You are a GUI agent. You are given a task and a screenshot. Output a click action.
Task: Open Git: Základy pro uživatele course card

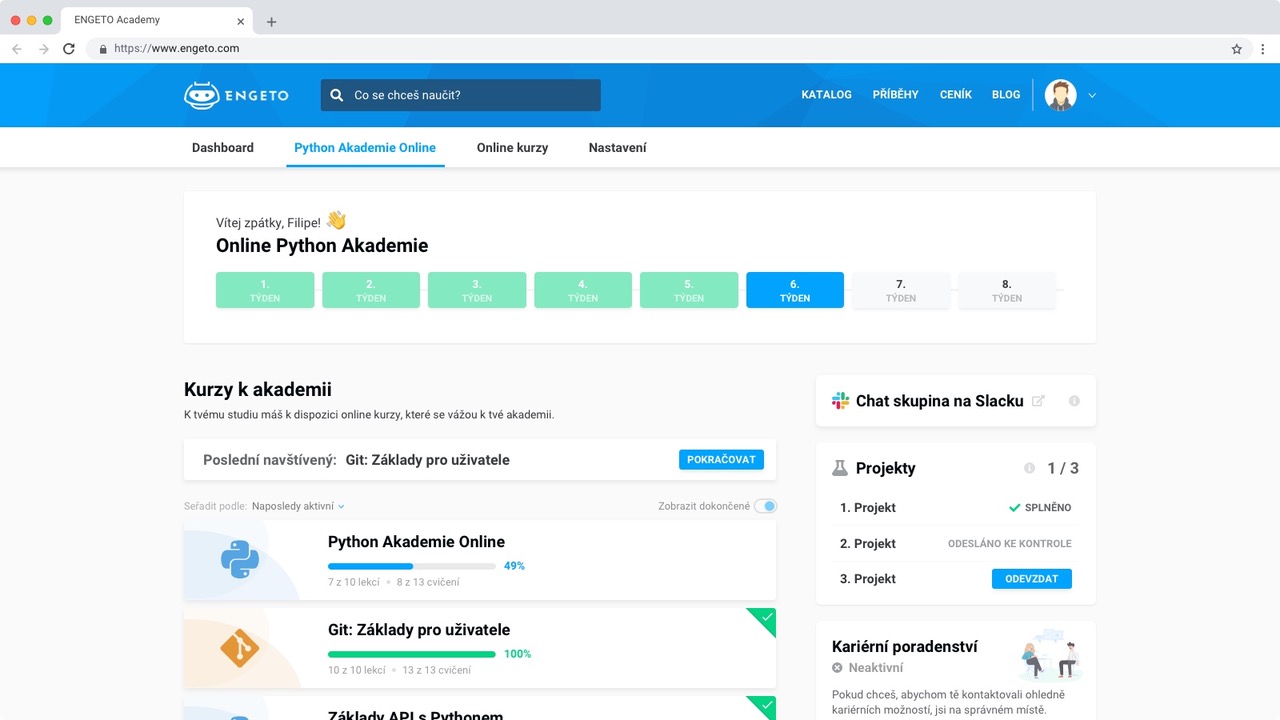pos(480,648)
